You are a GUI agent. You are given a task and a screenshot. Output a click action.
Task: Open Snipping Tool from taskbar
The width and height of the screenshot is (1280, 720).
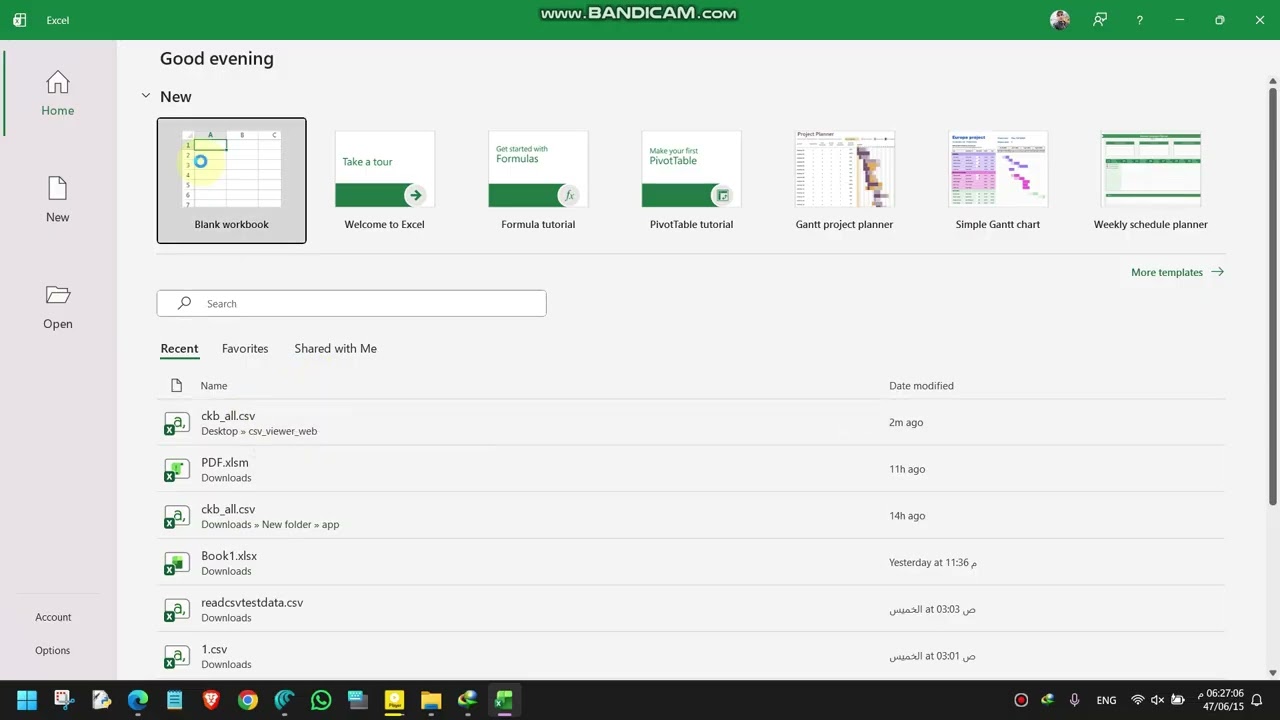point(64,700)
